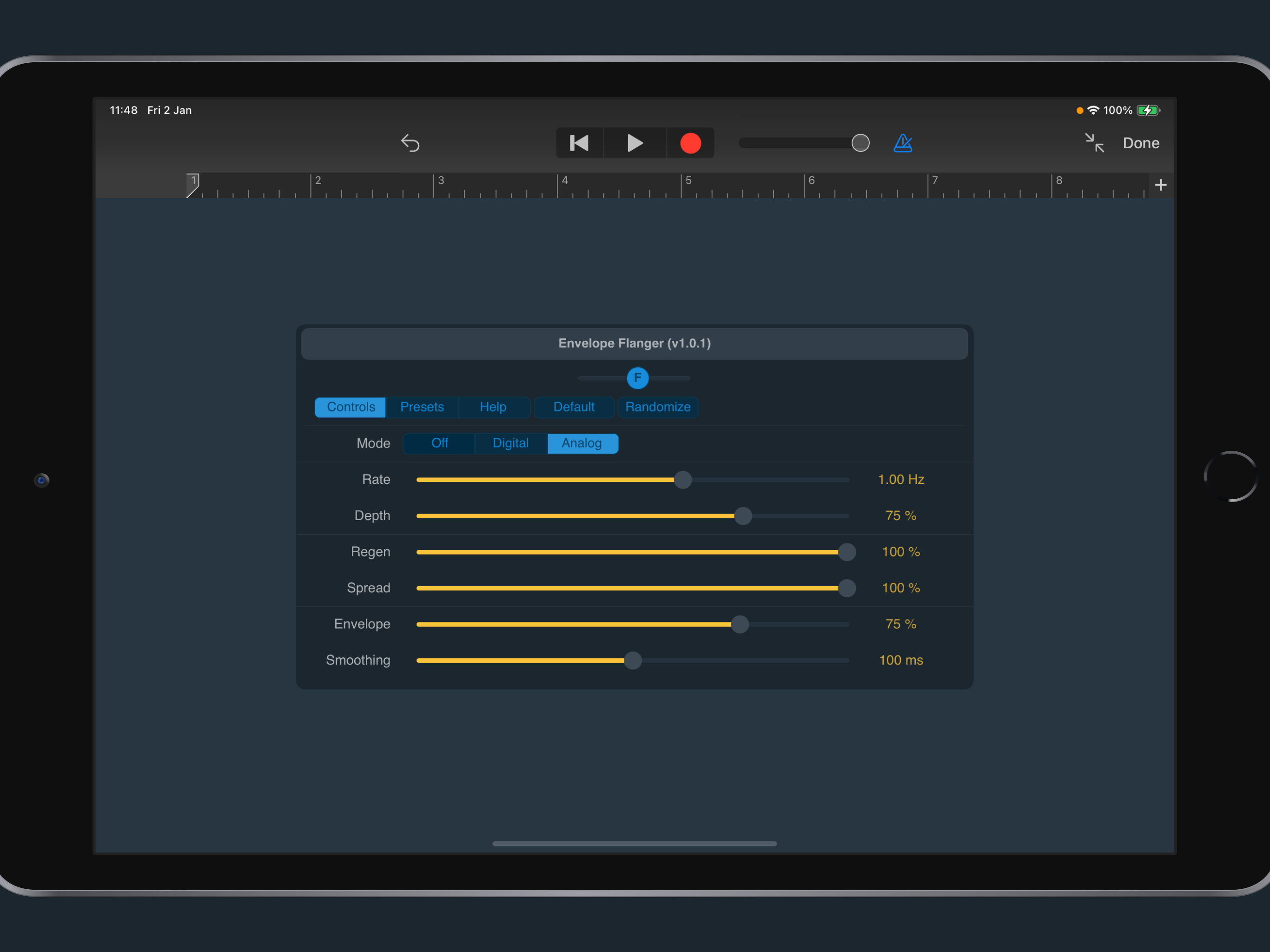
Task: Open the Help tab
Action: (x=493, y=407)
